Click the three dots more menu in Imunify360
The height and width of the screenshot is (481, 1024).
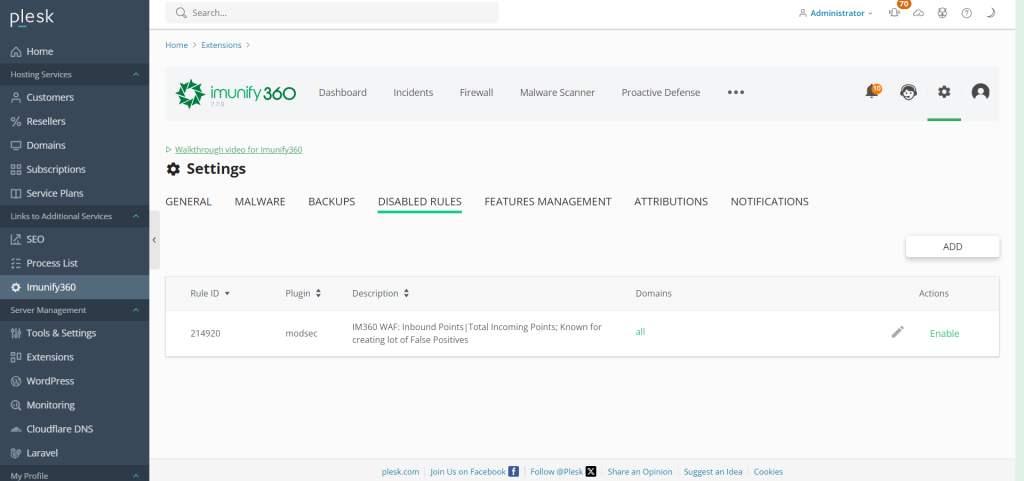[736, 92]
